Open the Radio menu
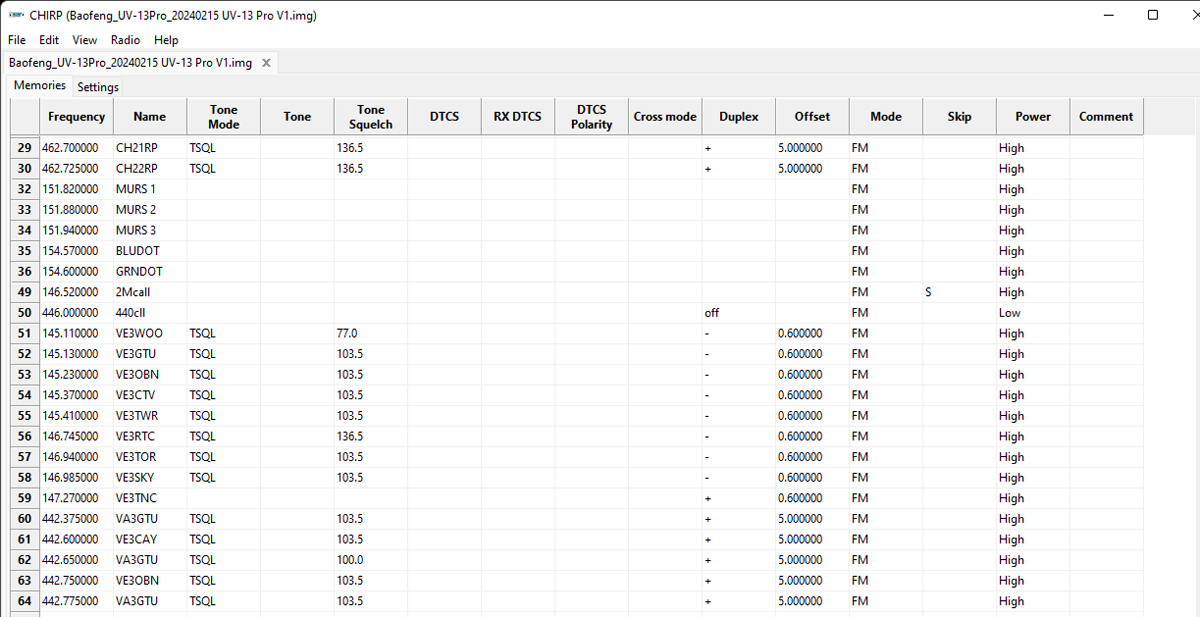Screen dimensions: 1200x617 click(x=126, y=40)
